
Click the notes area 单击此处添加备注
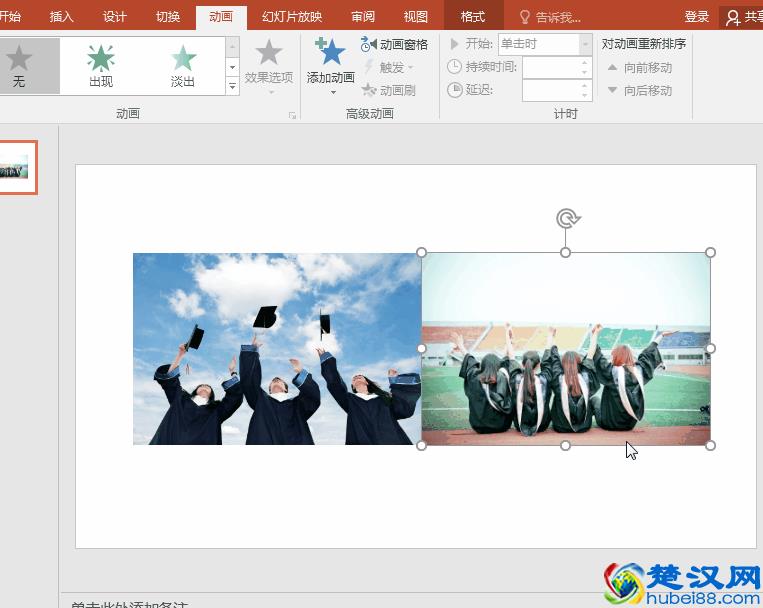(129, 605)
